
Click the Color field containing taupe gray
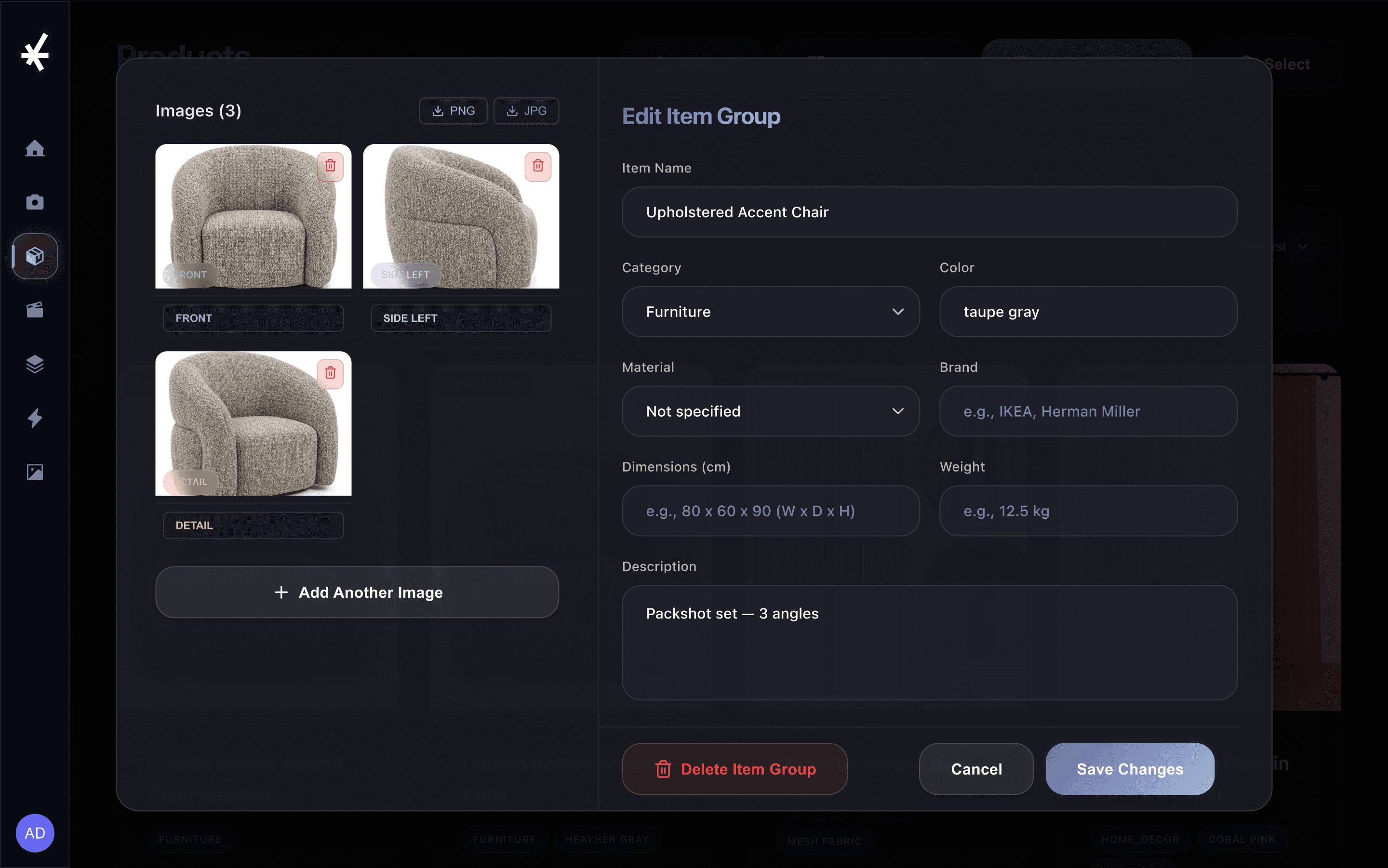point(1088,312)
